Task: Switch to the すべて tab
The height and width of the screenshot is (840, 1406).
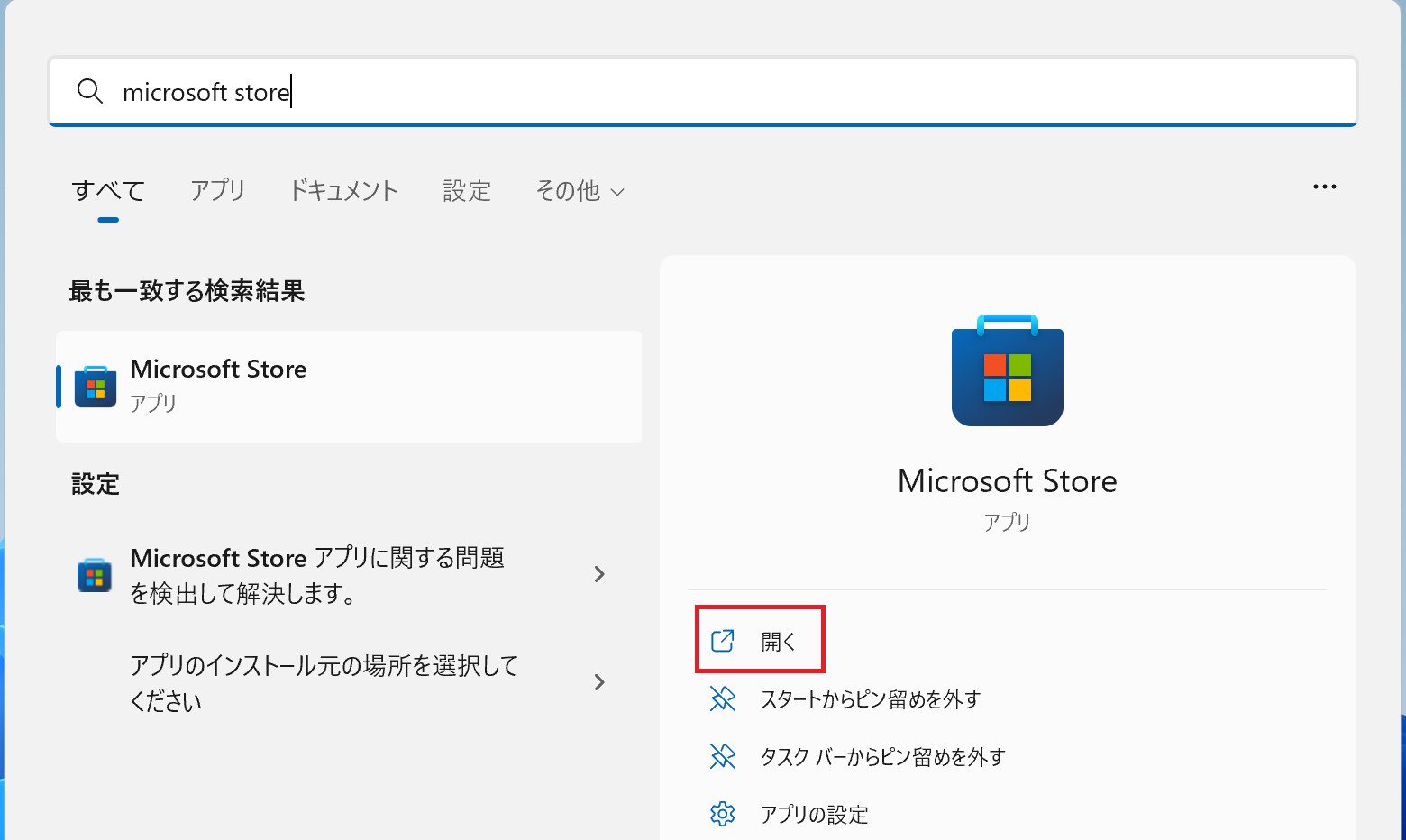Action: tap(108, 190)
